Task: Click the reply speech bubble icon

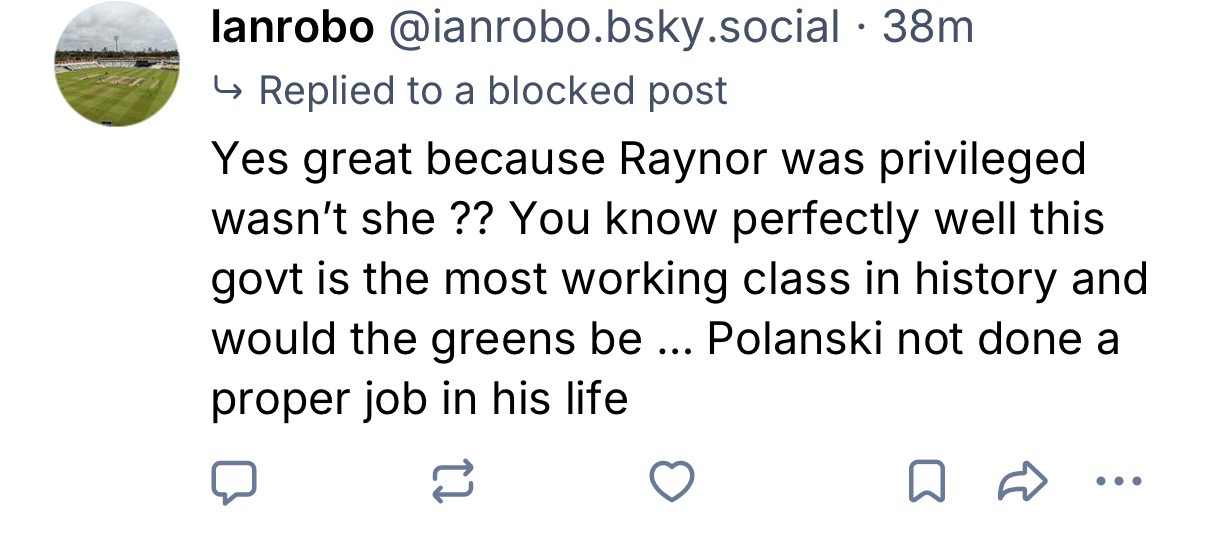Action: coord(234,484)
